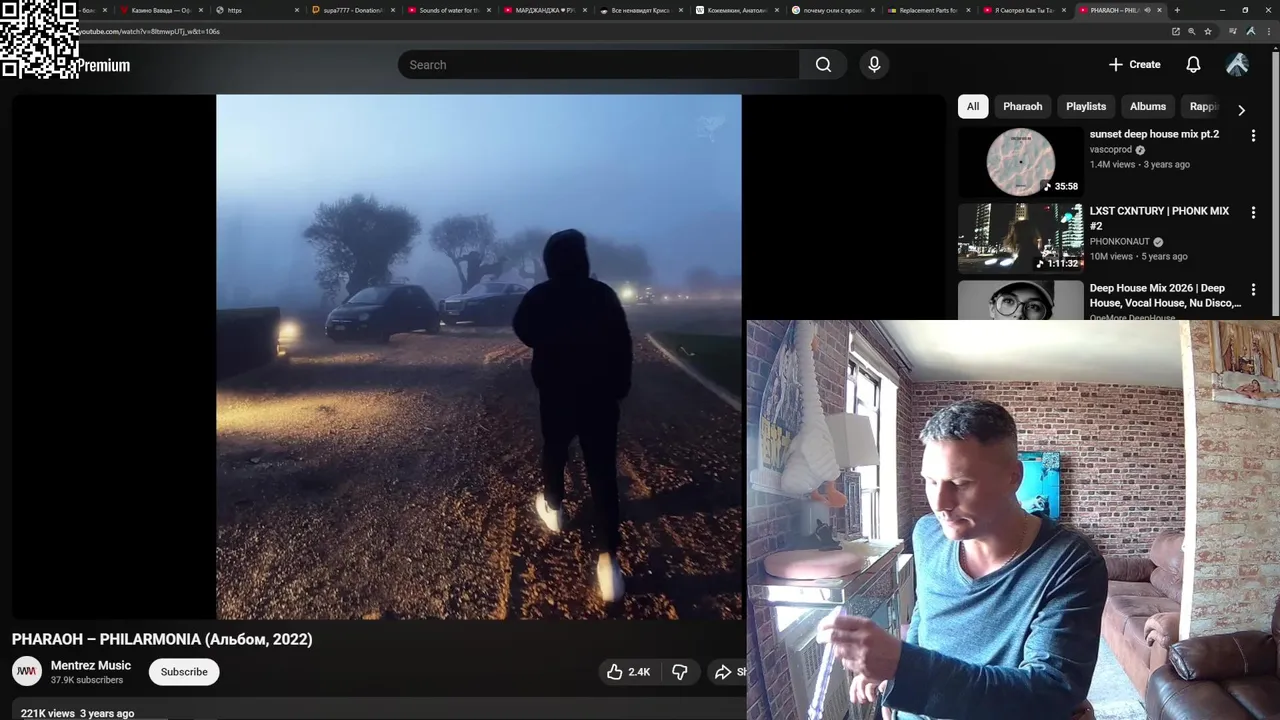The image size is (1280, 720).
Task: Show more filter chips with arrow
Action: 1241,110
